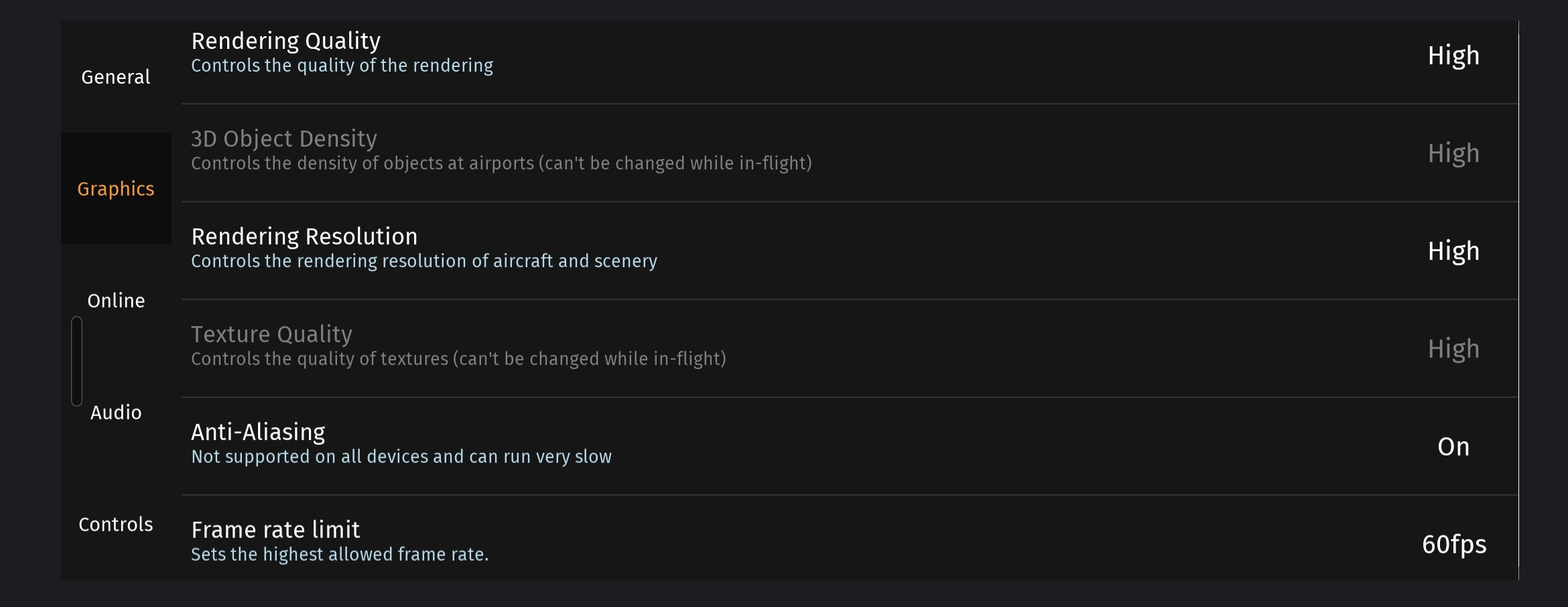Image resolution: width=1568 pixels, height=607 pixels.
Task: Select the Rendering Resolution setting title
Action: [x=304, y=237]
